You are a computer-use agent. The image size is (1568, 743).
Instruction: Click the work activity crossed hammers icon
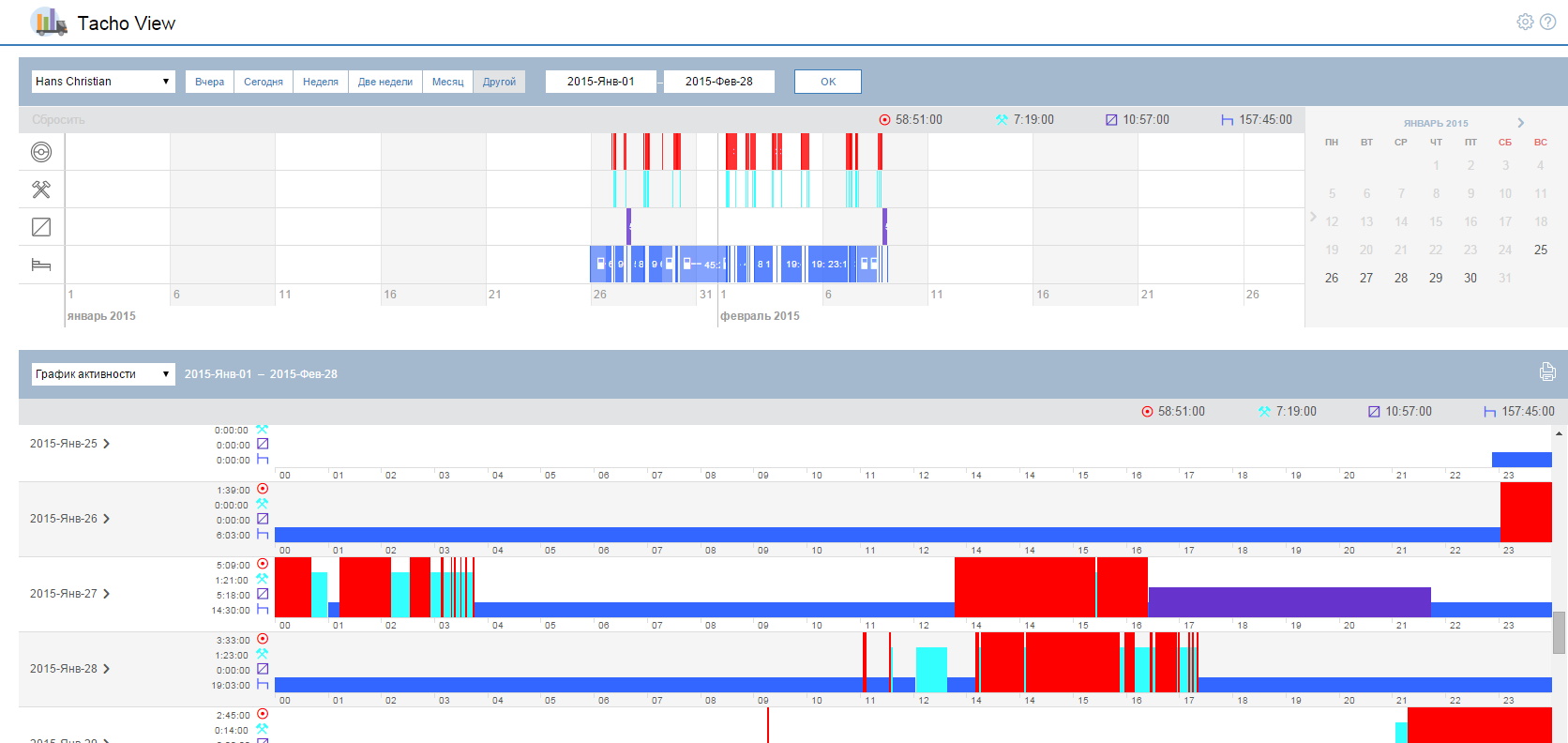(41, 190)
